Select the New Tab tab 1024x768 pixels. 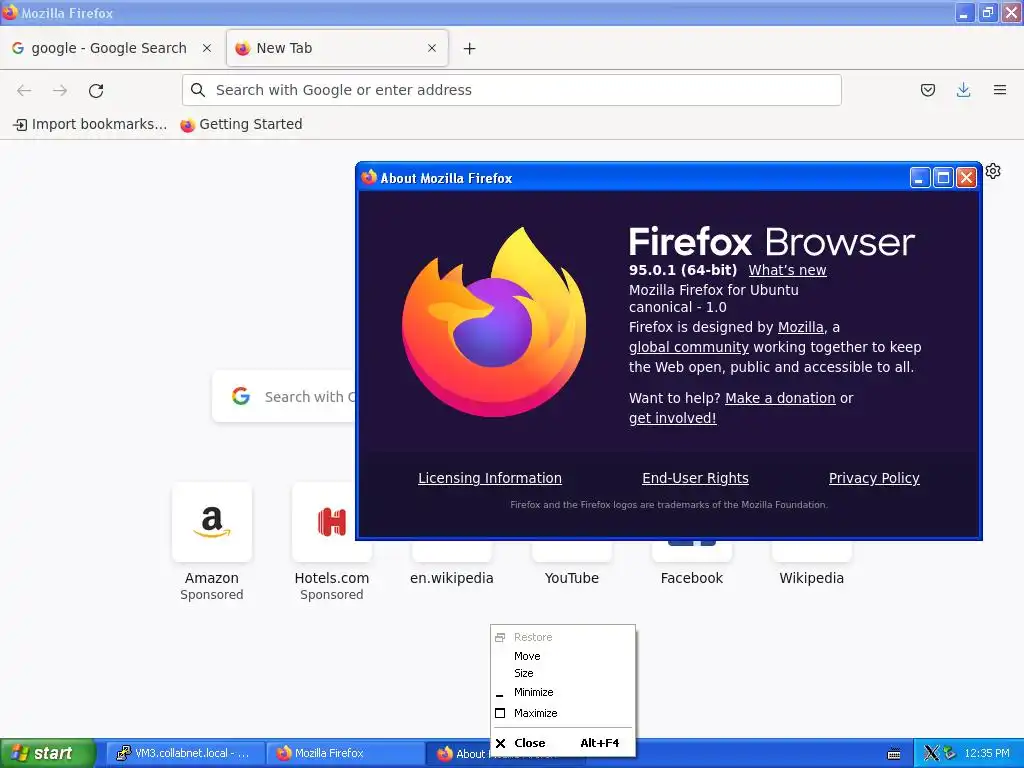337,48
